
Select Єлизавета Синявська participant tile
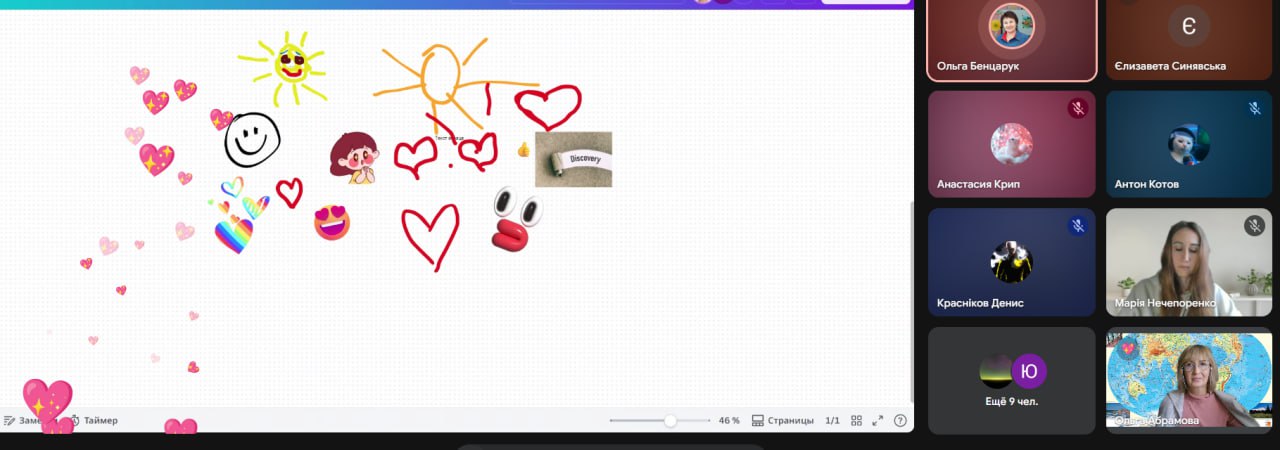click(x=1188, y=40)
